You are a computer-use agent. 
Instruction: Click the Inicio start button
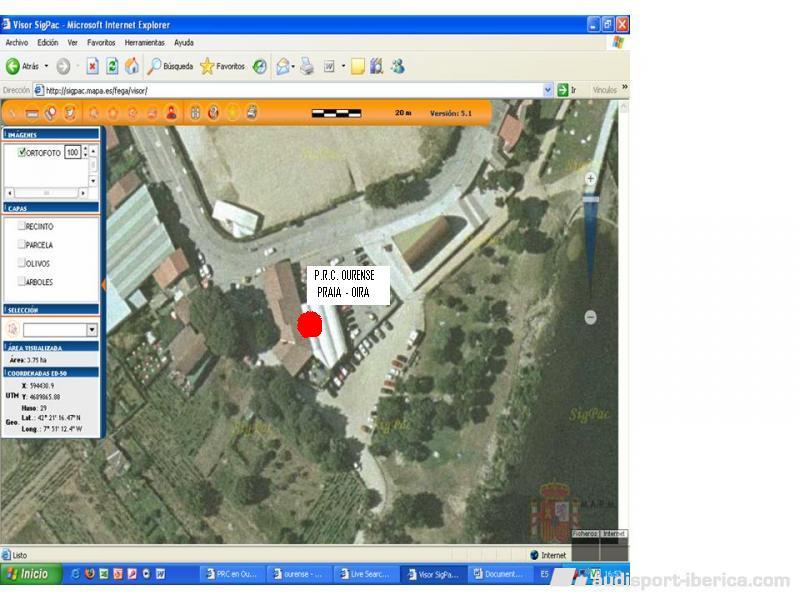point(31,574)
